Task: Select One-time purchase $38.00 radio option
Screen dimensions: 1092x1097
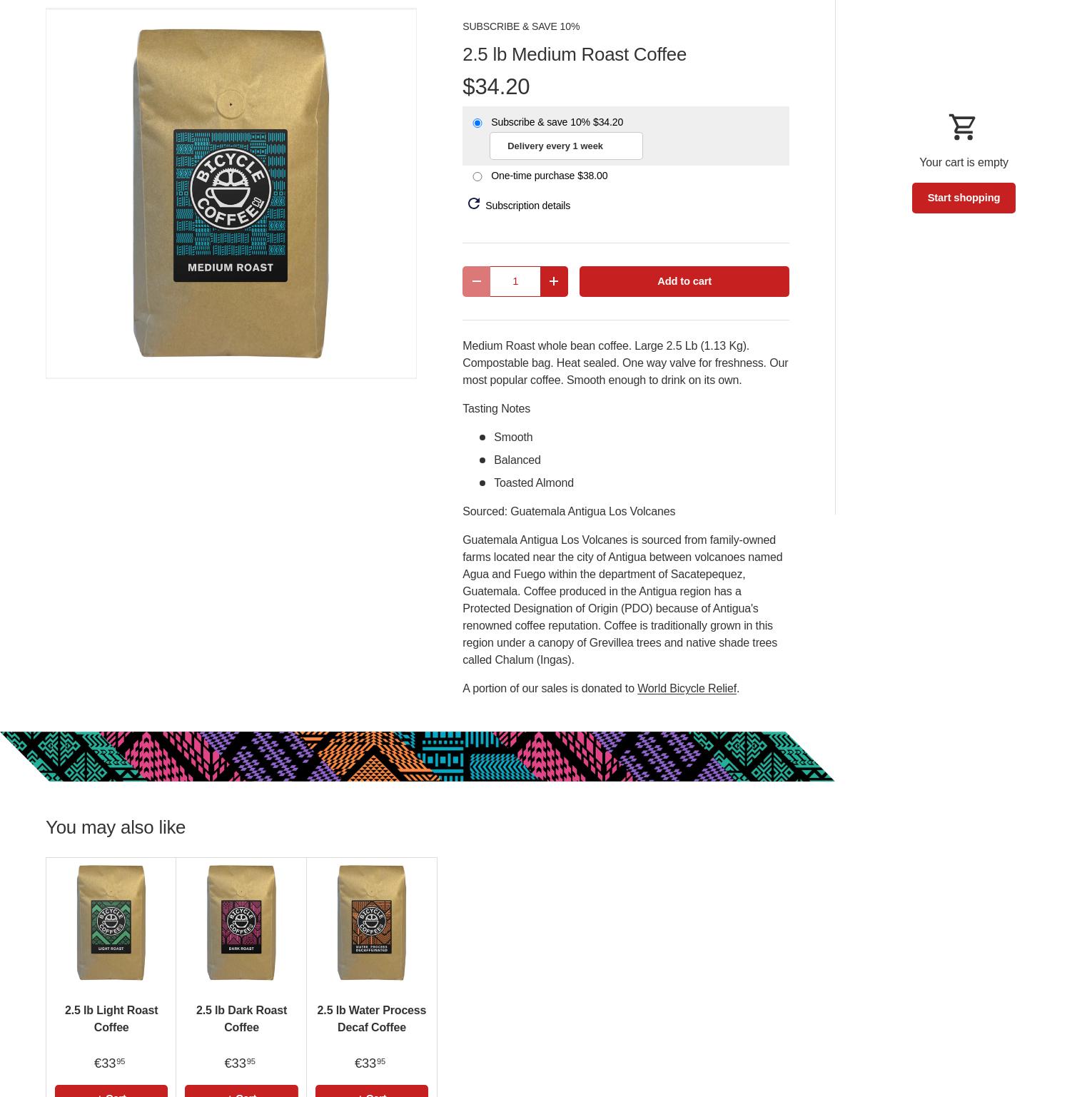Action: coord(477,176)
